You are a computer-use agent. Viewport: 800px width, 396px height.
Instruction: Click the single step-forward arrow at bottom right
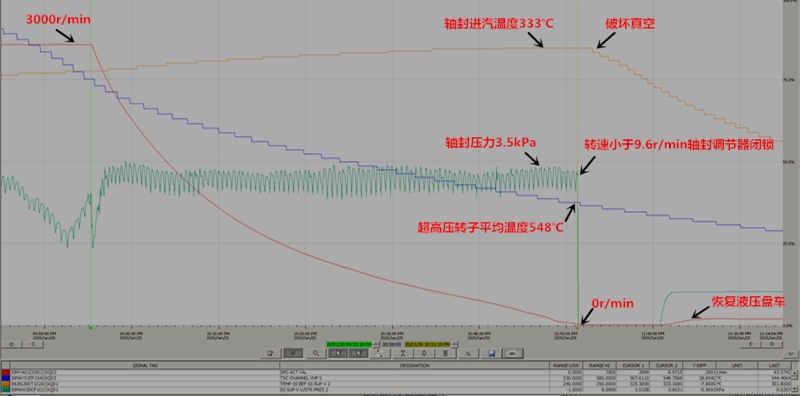pos(751,344)
